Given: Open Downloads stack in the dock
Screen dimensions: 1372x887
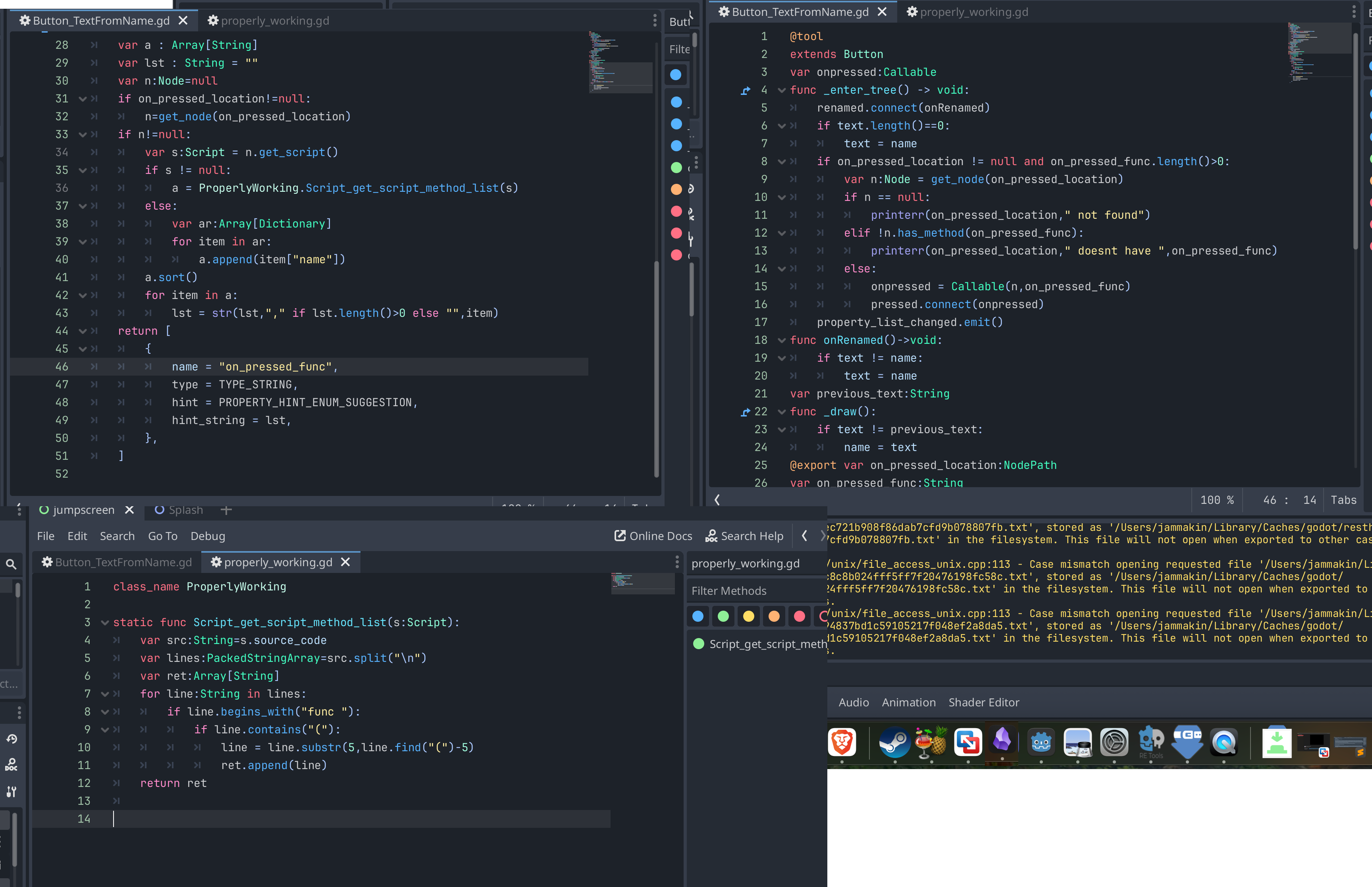Looking at the screenshot, I should coord(1276,742).
